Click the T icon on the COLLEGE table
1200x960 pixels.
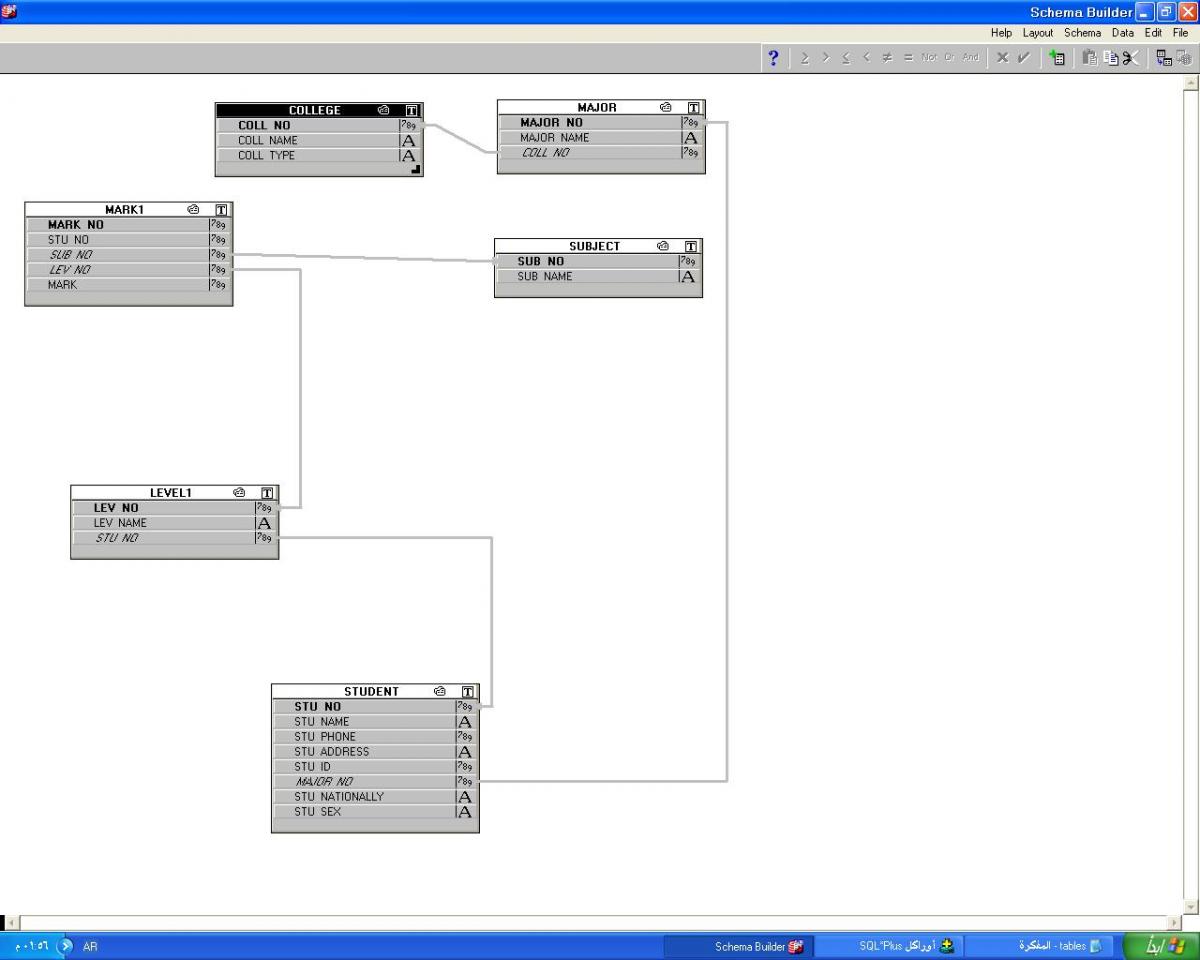point(412,110)
